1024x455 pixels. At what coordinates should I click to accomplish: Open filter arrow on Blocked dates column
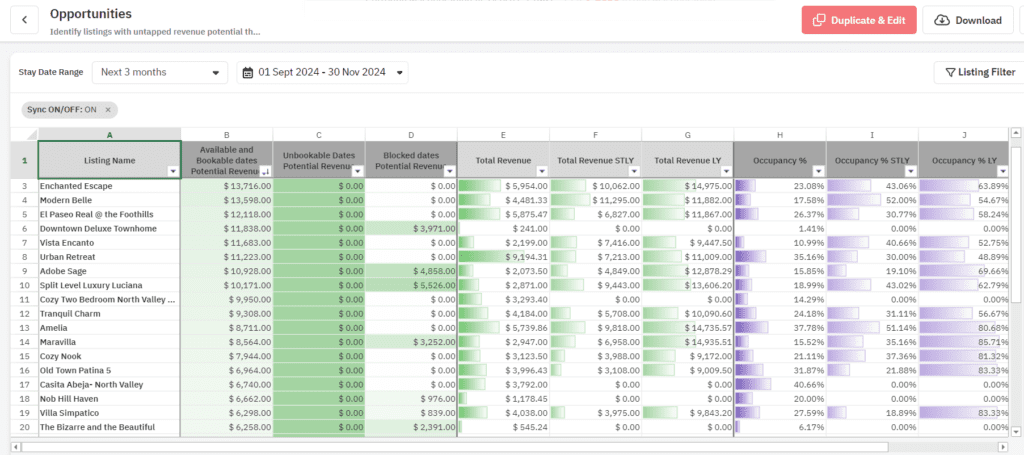(x=449, y=171)
